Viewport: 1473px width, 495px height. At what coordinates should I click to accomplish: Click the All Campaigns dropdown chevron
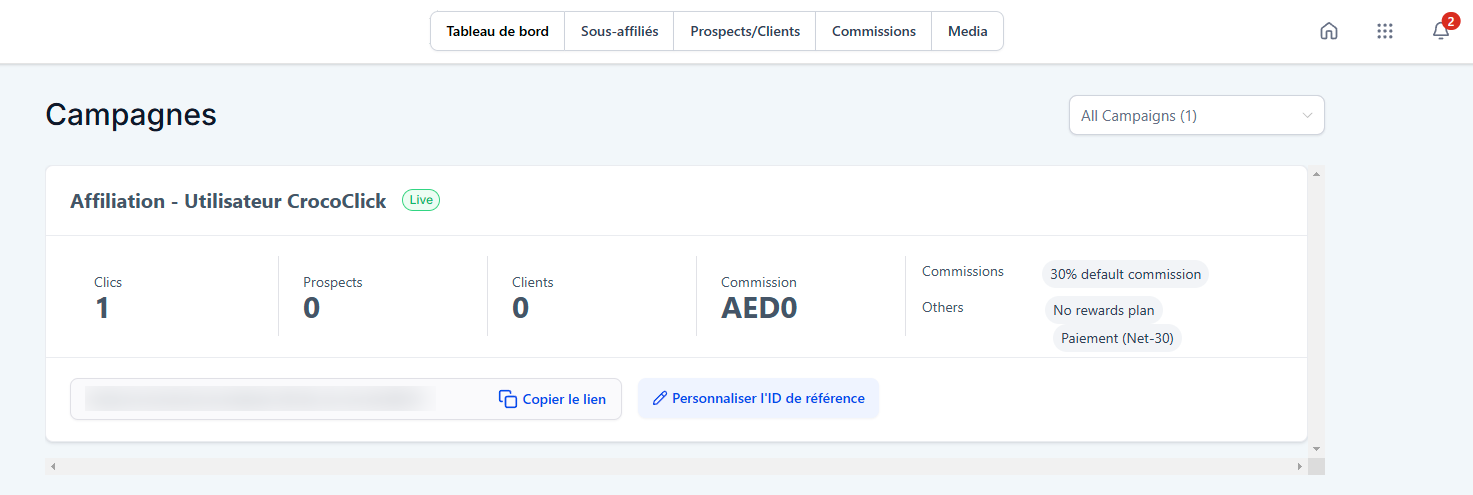click(1306, 115)
